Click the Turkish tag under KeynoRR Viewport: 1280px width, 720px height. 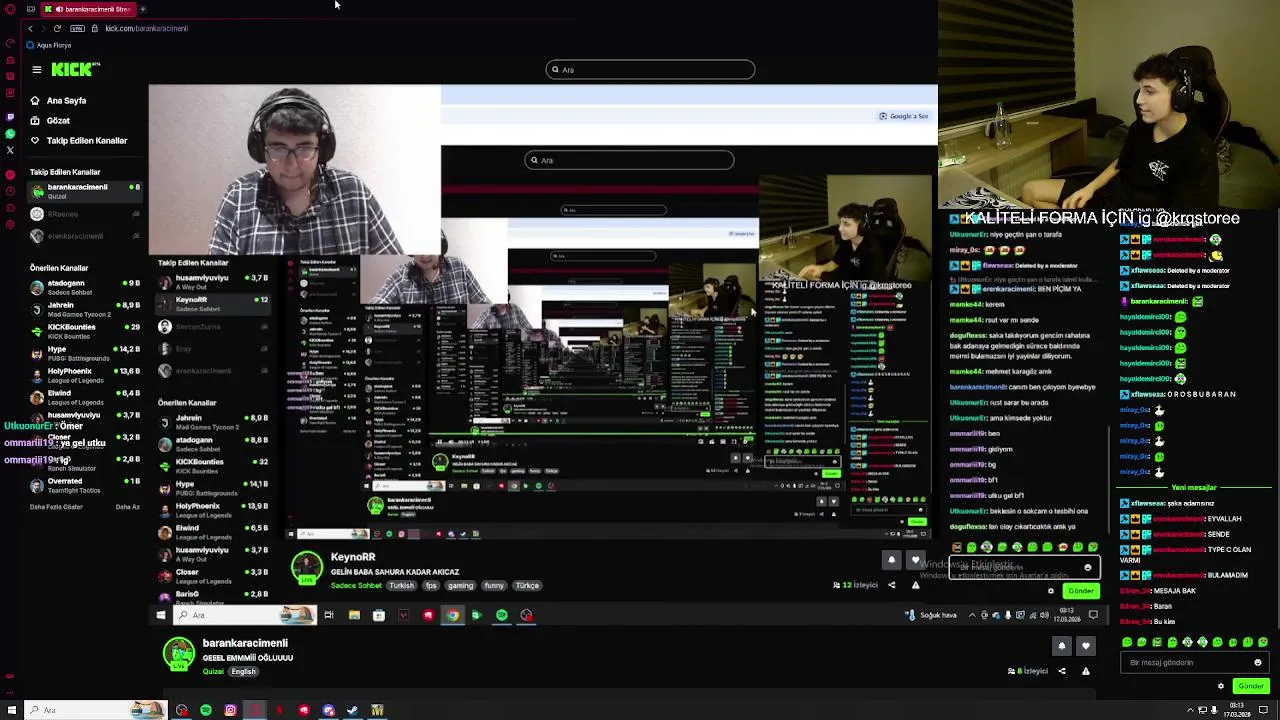pyautogui.click(x=401, y=586)
